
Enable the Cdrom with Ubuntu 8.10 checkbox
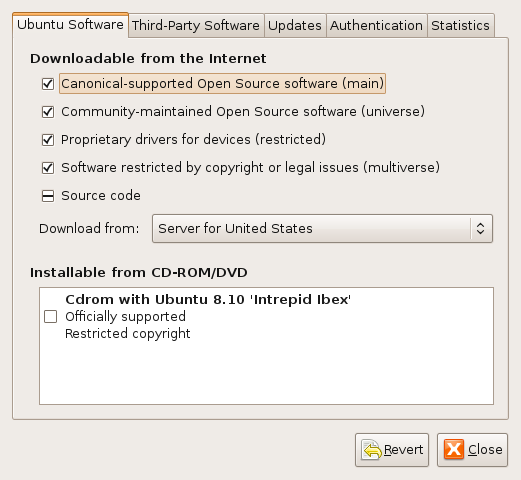(50, 317)
